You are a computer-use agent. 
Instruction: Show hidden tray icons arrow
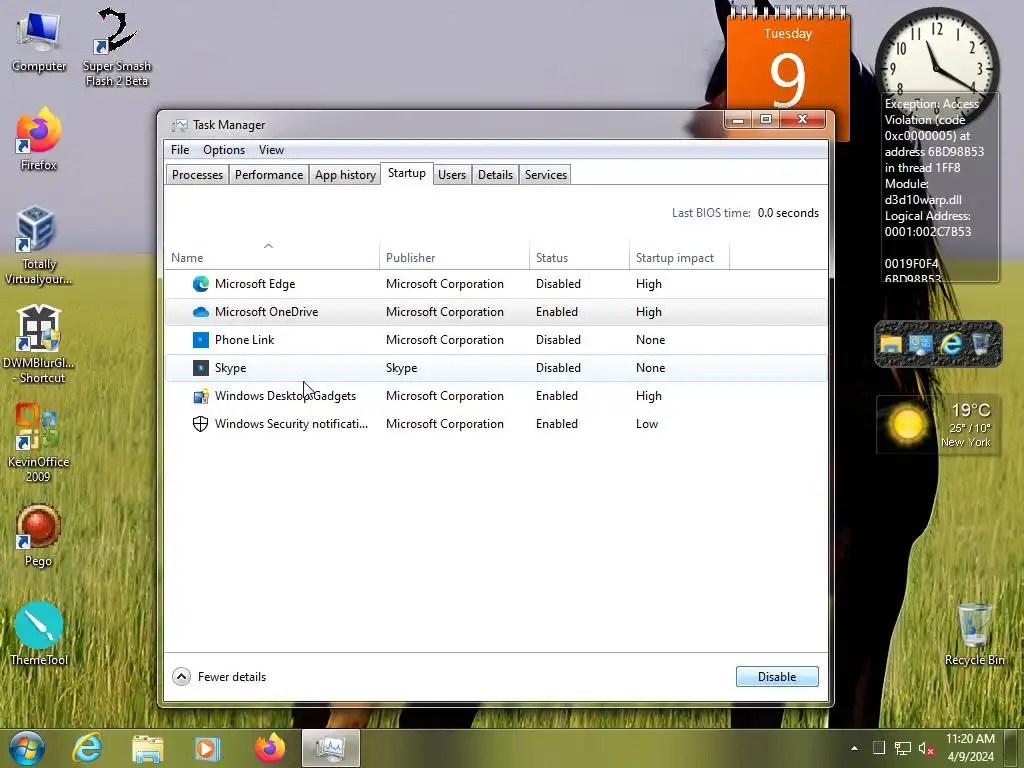coord(854,748)
